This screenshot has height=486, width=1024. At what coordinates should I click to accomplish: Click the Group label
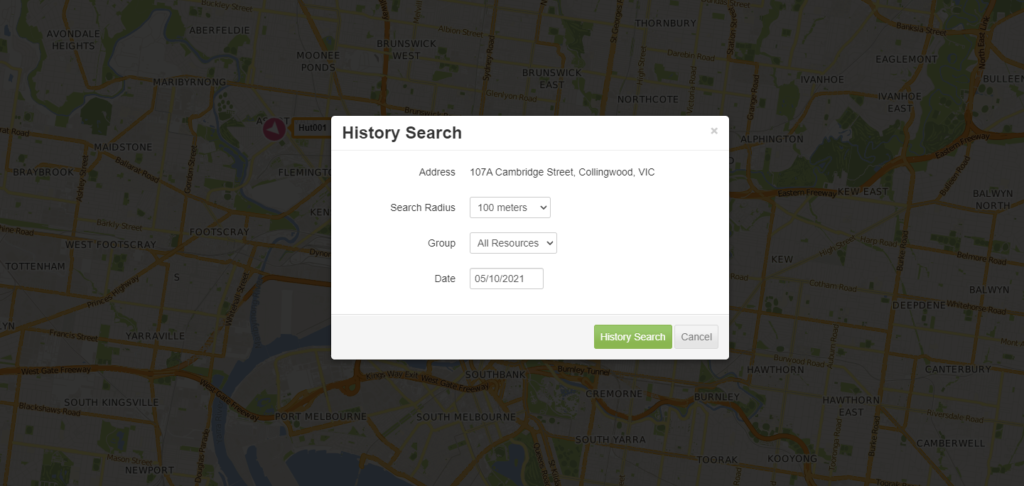pyautogui.click(x=441, y=243)
